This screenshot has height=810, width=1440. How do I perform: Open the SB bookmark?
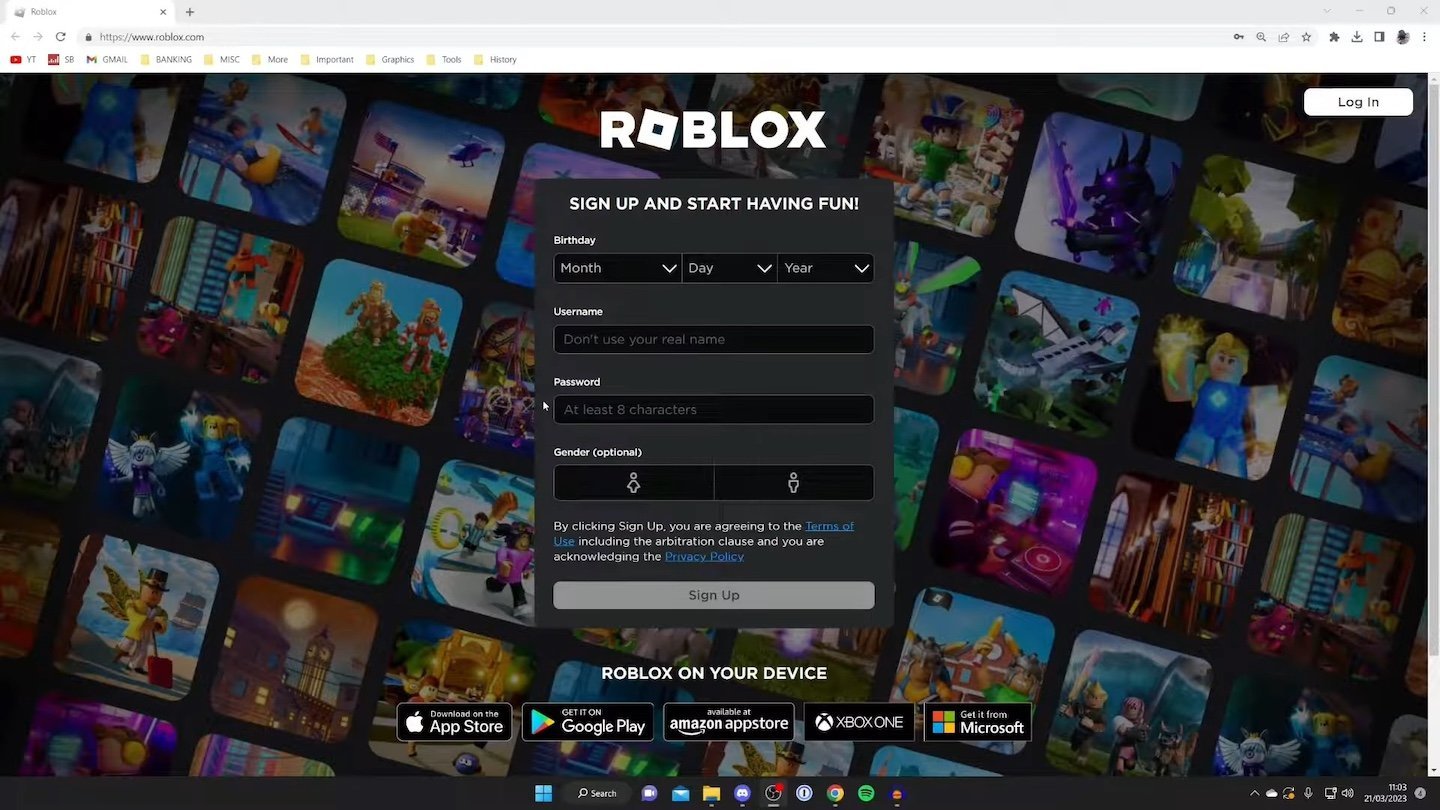coord(61,60)
